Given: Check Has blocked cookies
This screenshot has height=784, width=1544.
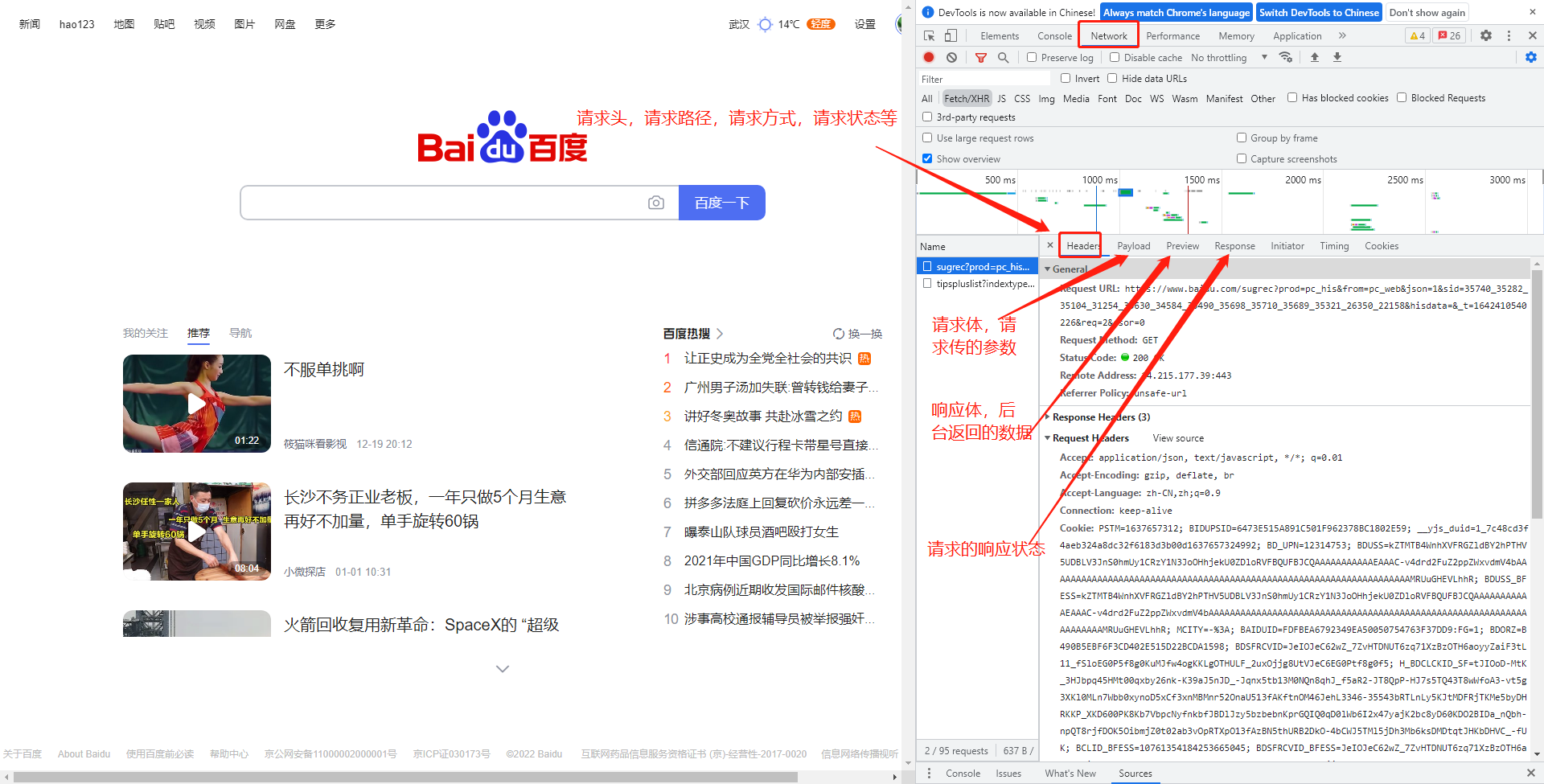Looking at the screenshot, I should pyautogui.click(x=1292, y=97).
